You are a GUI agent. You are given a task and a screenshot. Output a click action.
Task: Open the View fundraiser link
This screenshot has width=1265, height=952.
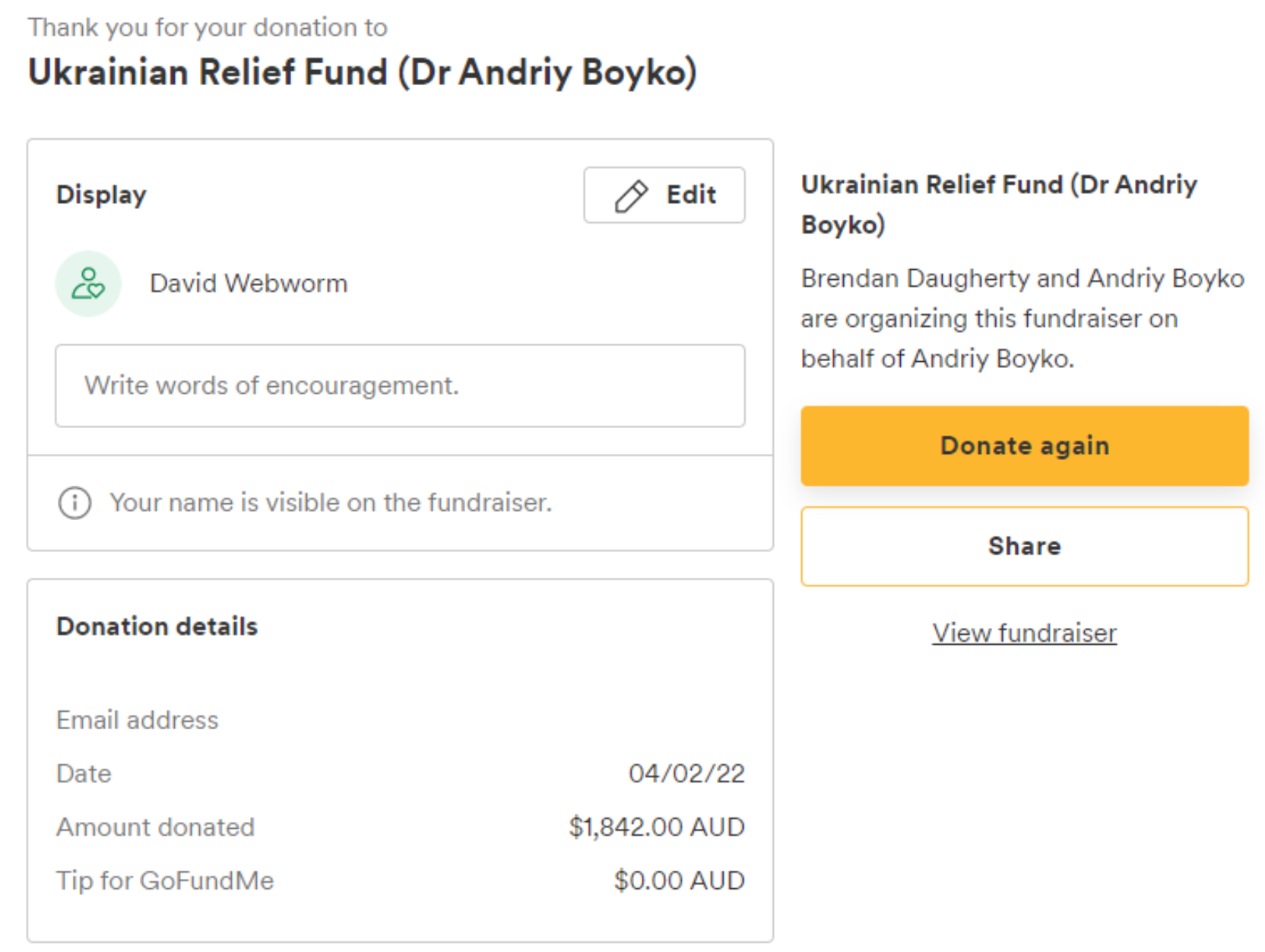click(x=1024, y=633)
